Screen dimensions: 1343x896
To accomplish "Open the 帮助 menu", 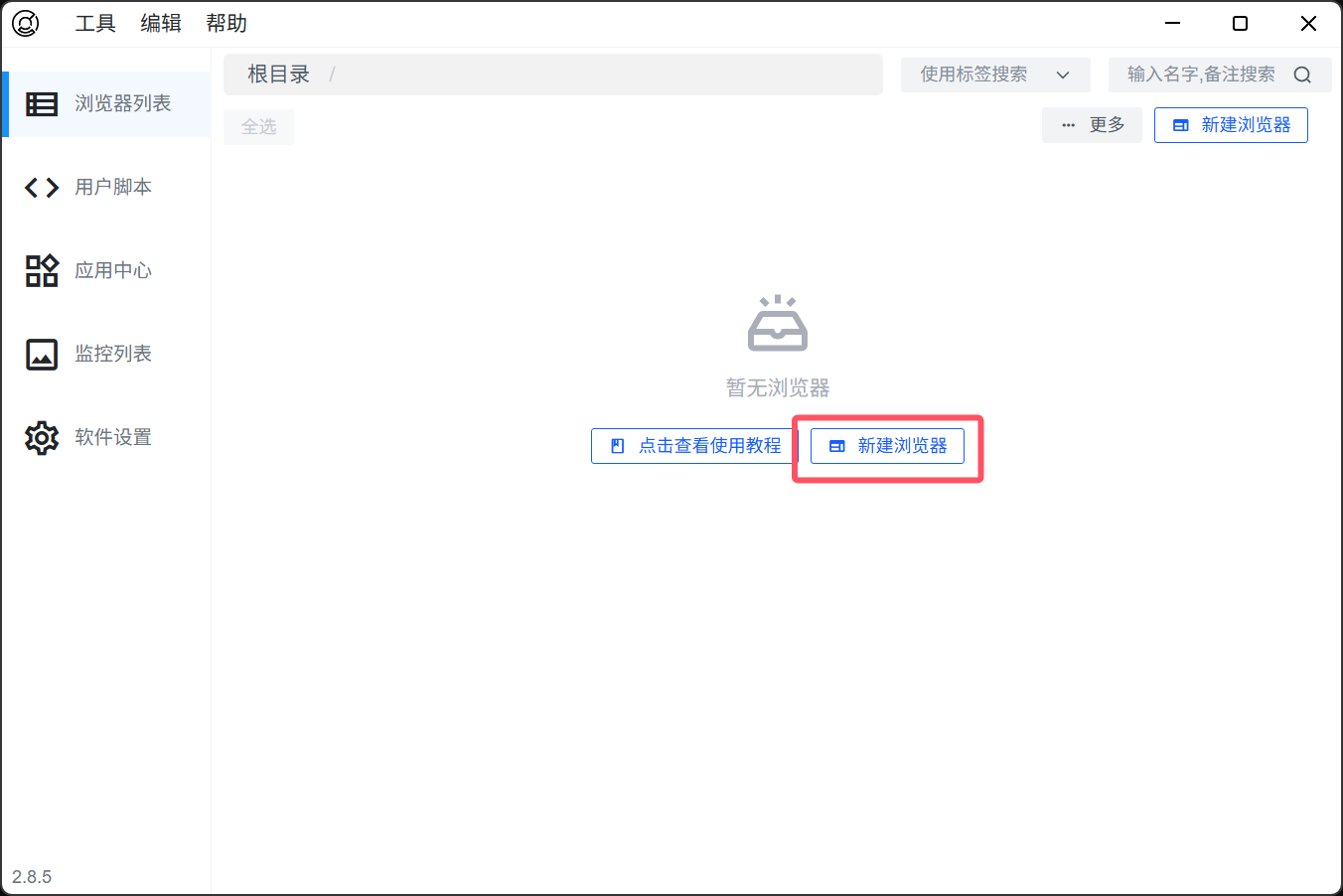I will pos(226,23).
